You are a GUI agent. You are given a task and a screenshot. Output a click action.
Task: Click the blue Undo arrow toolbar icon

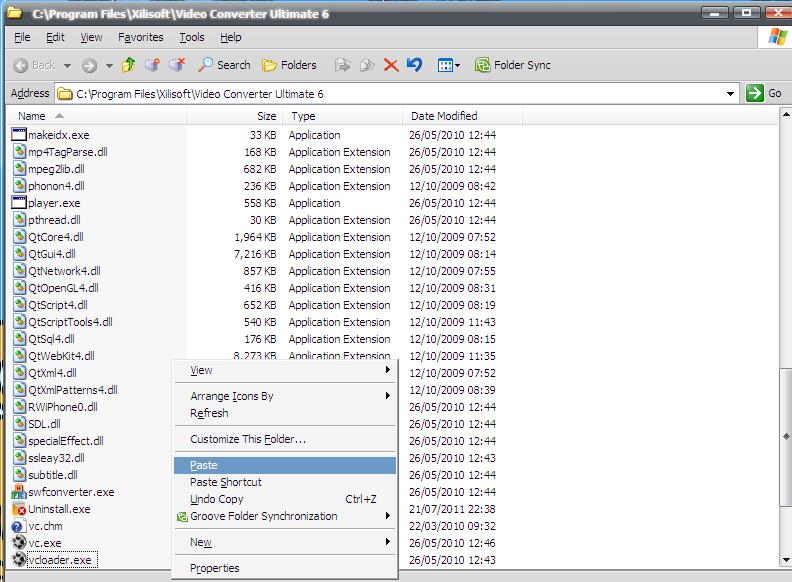point(414,65)
